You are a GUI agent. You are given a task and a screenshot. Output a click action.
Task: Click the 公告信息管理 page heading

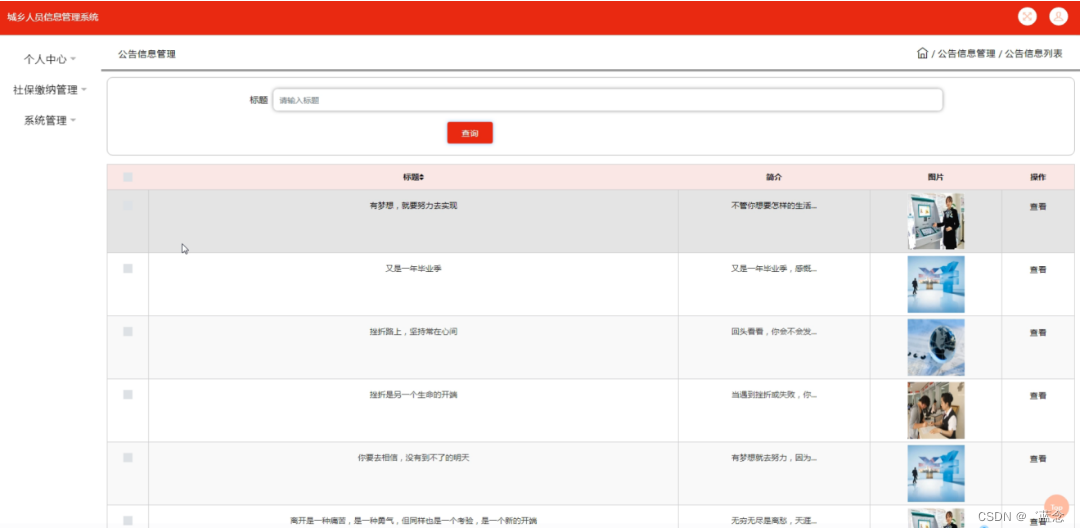pyautogui.click(x=147, y=54)
